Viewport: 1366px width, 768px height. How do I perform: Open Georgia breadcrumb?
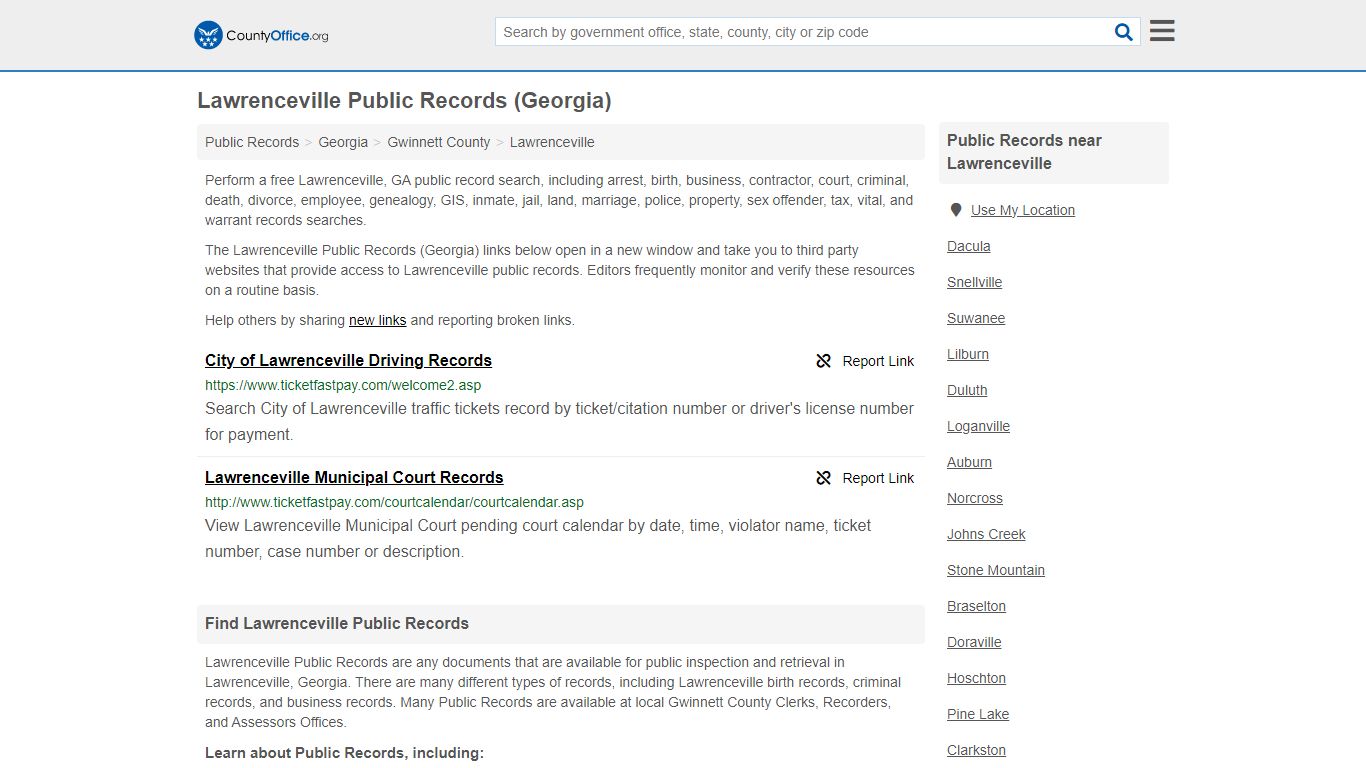[x=343, y=142]
